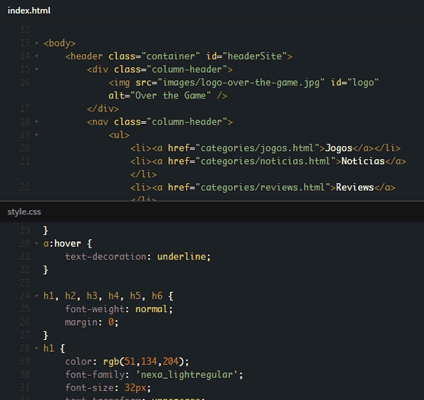Click the "container" class value
The height and width of the screenshot is (400, 424).
171,56
